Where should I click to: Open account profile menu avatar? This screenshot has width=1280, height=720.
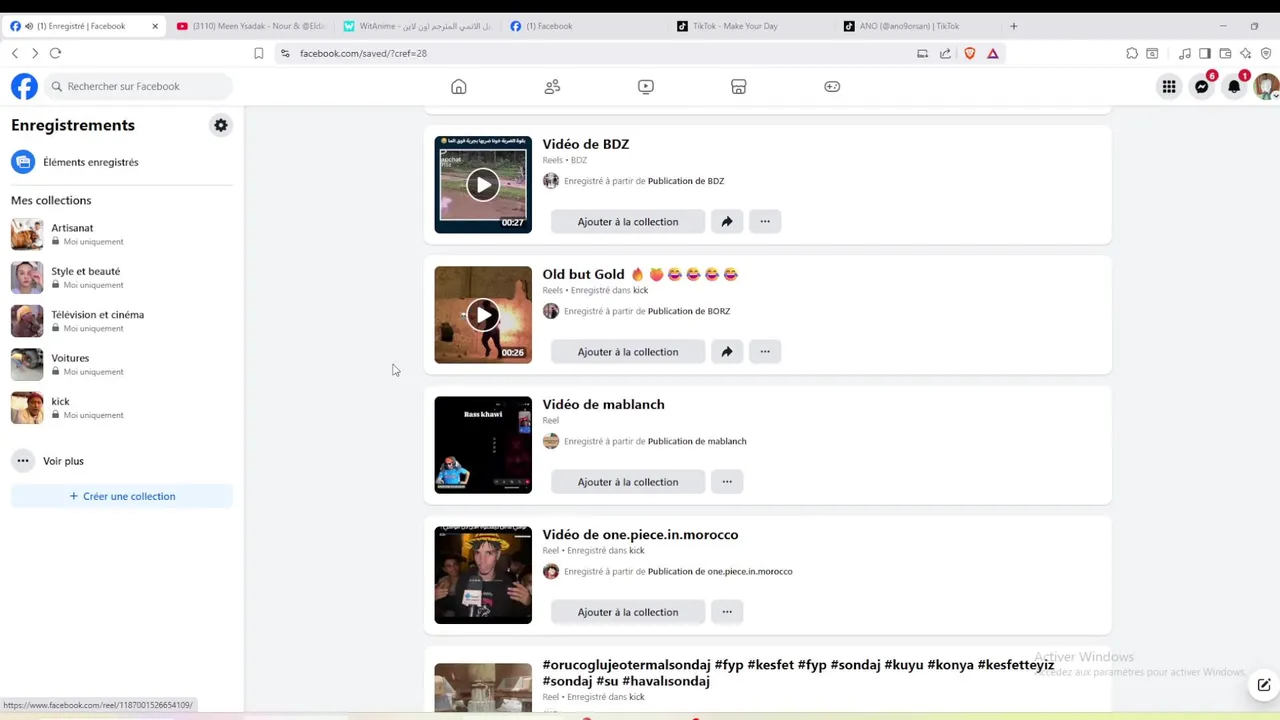(1266, 87)
